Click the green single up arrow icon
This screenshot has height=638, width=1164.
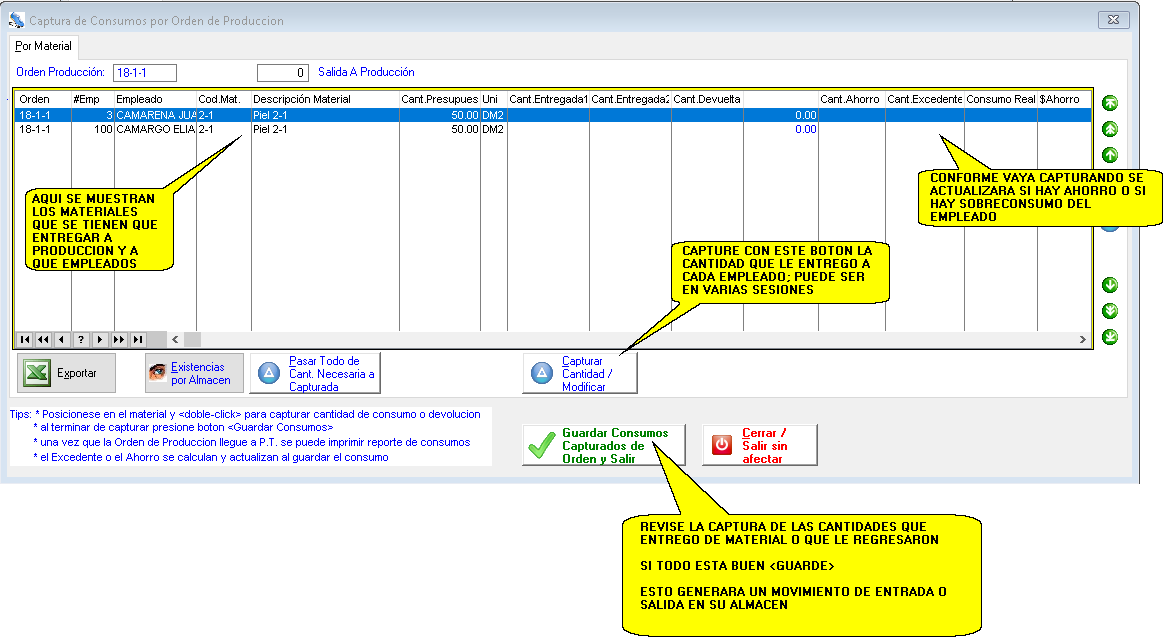[1110, 155]
